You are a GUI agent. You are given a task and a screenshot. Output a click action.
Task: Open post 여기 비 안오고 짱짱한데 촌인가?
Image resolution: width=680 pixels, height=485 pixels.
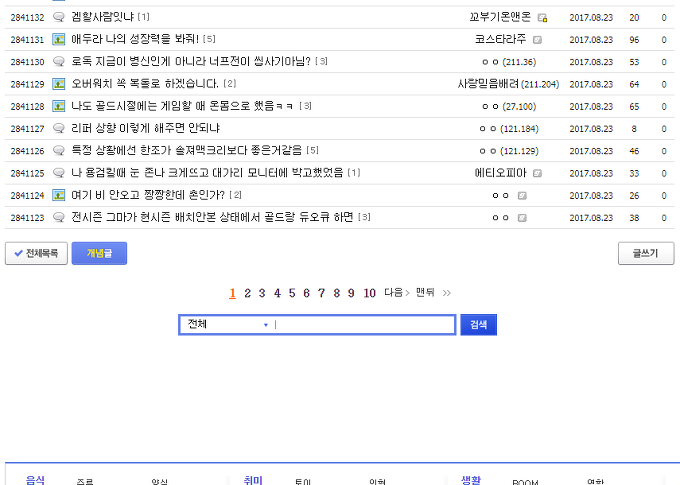tap(148, 195)
